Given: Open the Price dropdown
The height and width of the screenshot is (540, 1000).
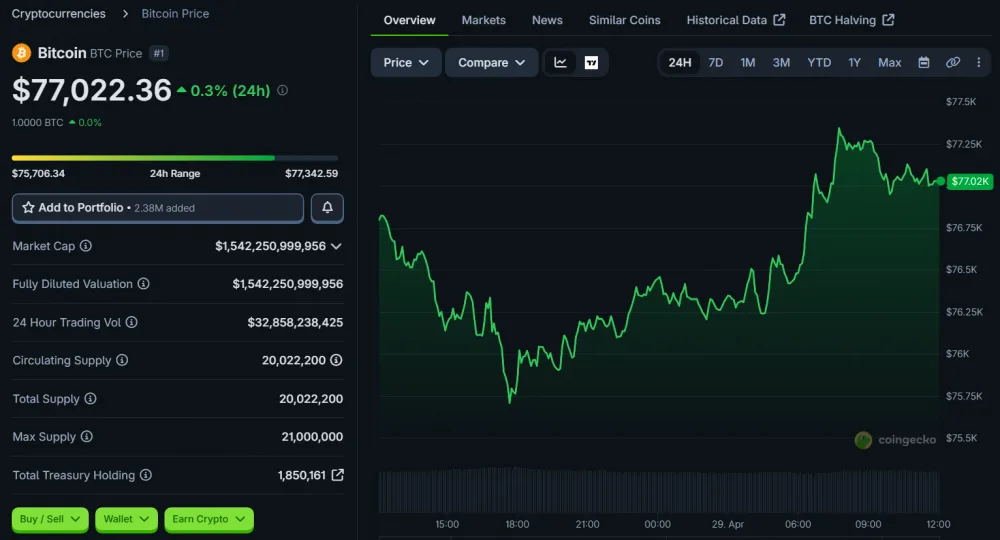Looking at the screenshot, I should click(x=406, y=62).
